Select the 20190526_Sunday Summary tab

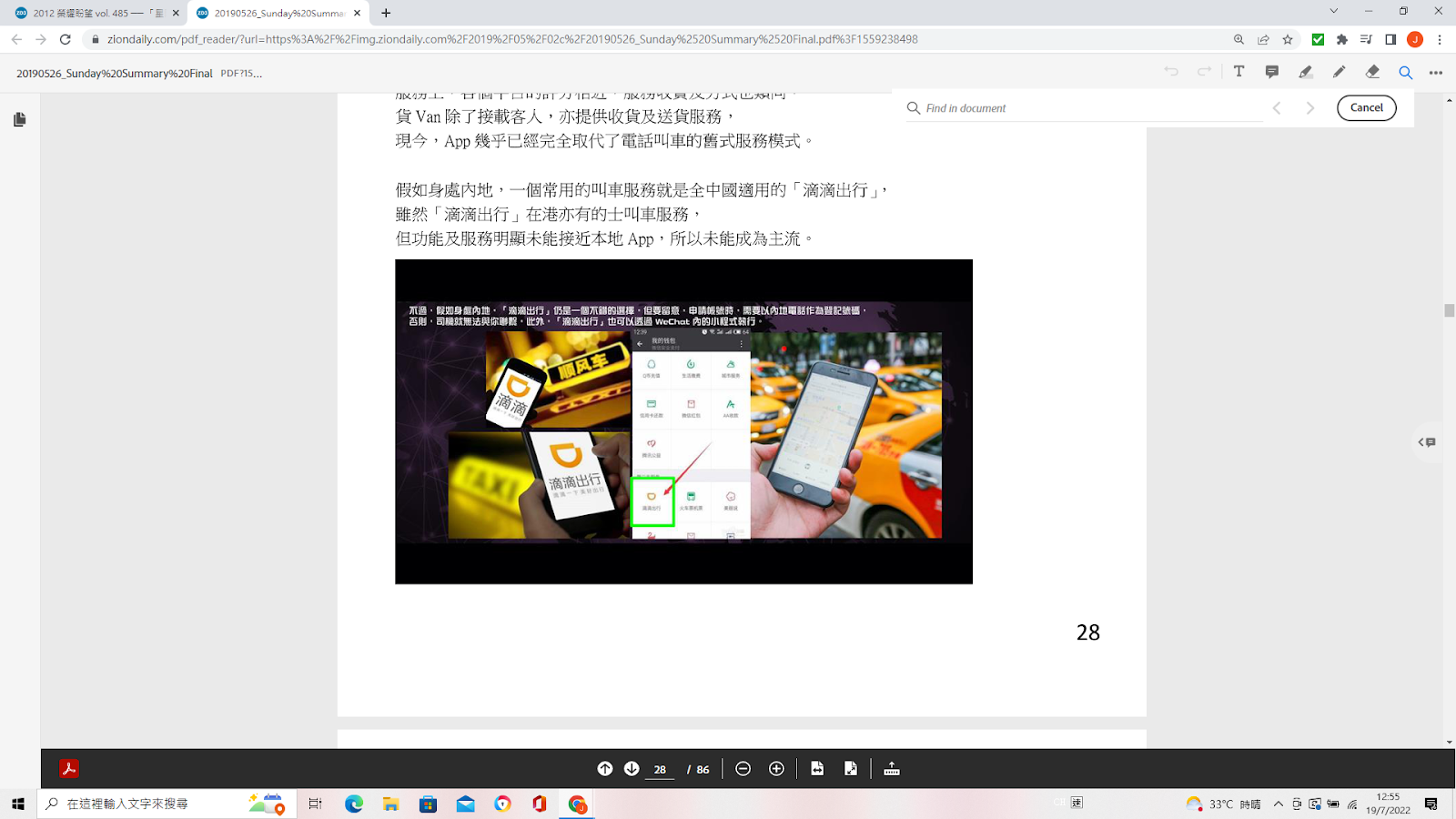tap(278, 13)
